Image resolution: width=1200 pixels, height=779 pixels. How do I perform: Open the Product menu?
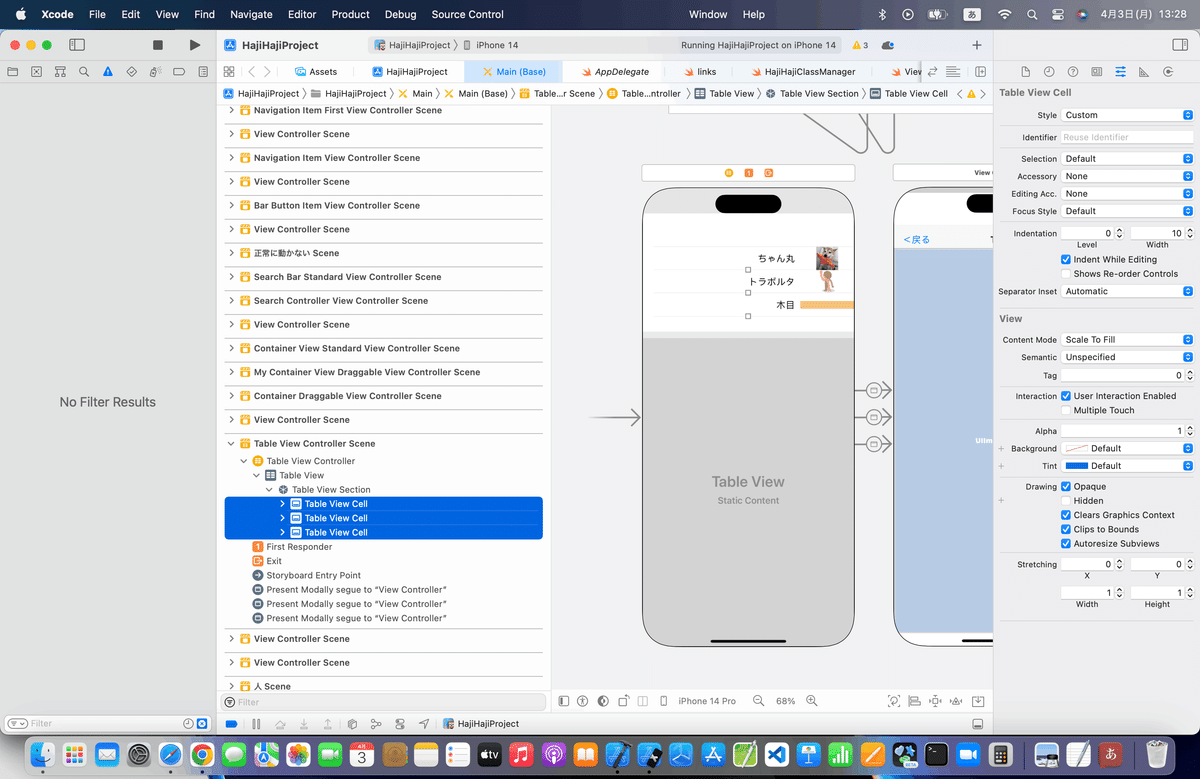click(x=350, y=14)
